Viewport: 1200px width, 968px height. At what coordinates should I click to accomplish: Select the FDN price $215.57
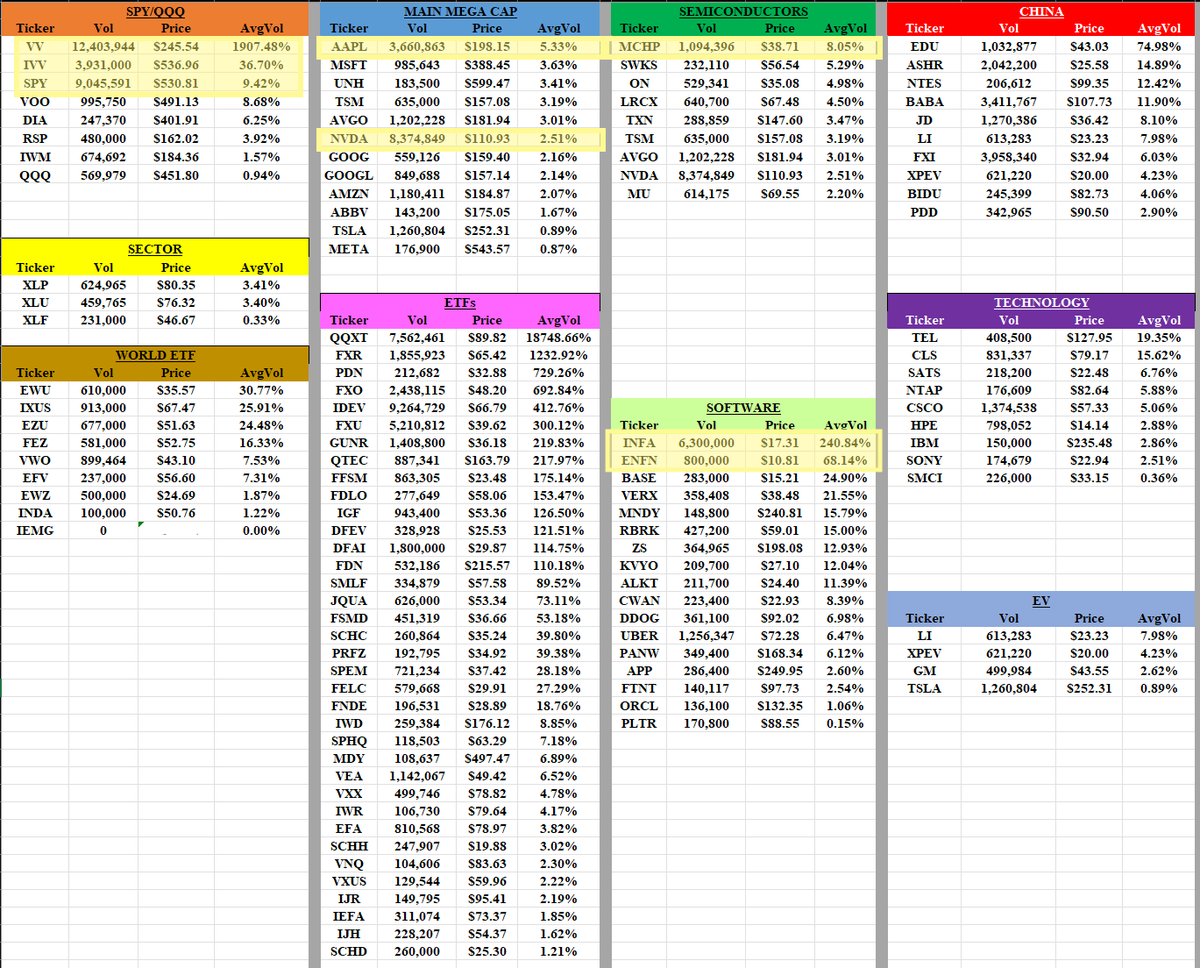487,565
